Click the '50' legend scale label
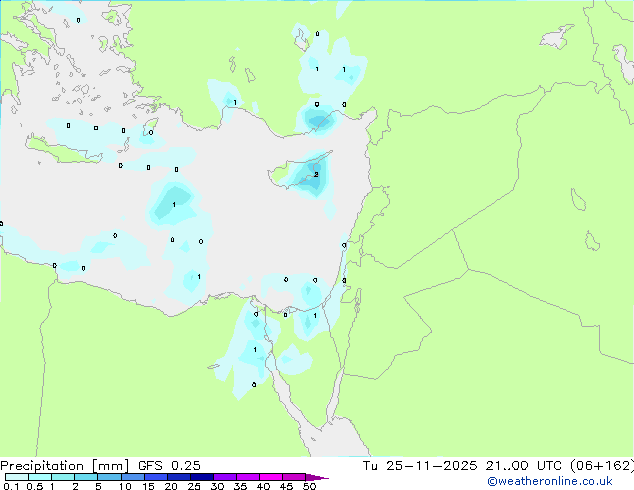The image size is (634, 490). 309,486
